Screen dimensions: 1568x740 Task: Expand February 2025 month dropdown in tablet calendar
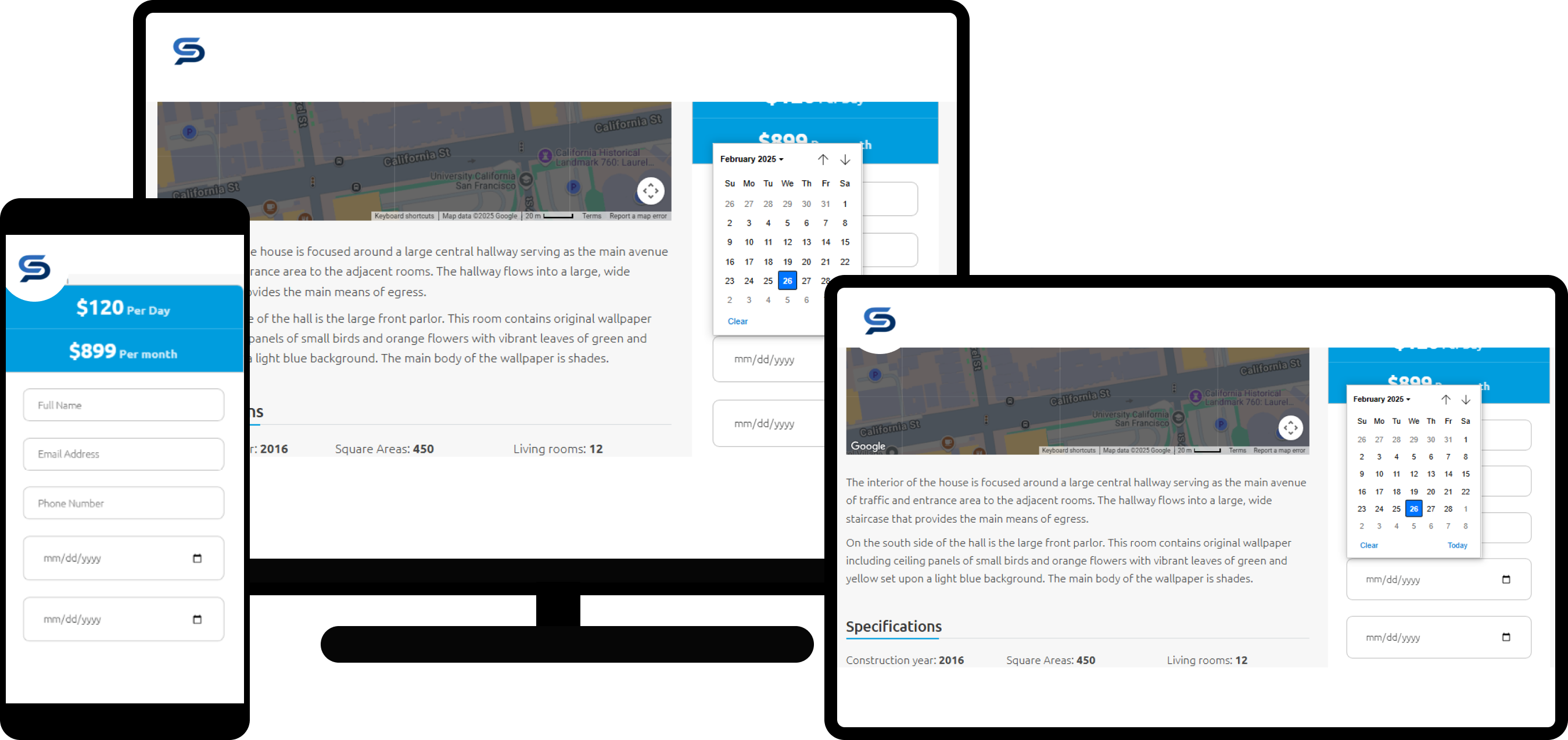[1381, 399]
